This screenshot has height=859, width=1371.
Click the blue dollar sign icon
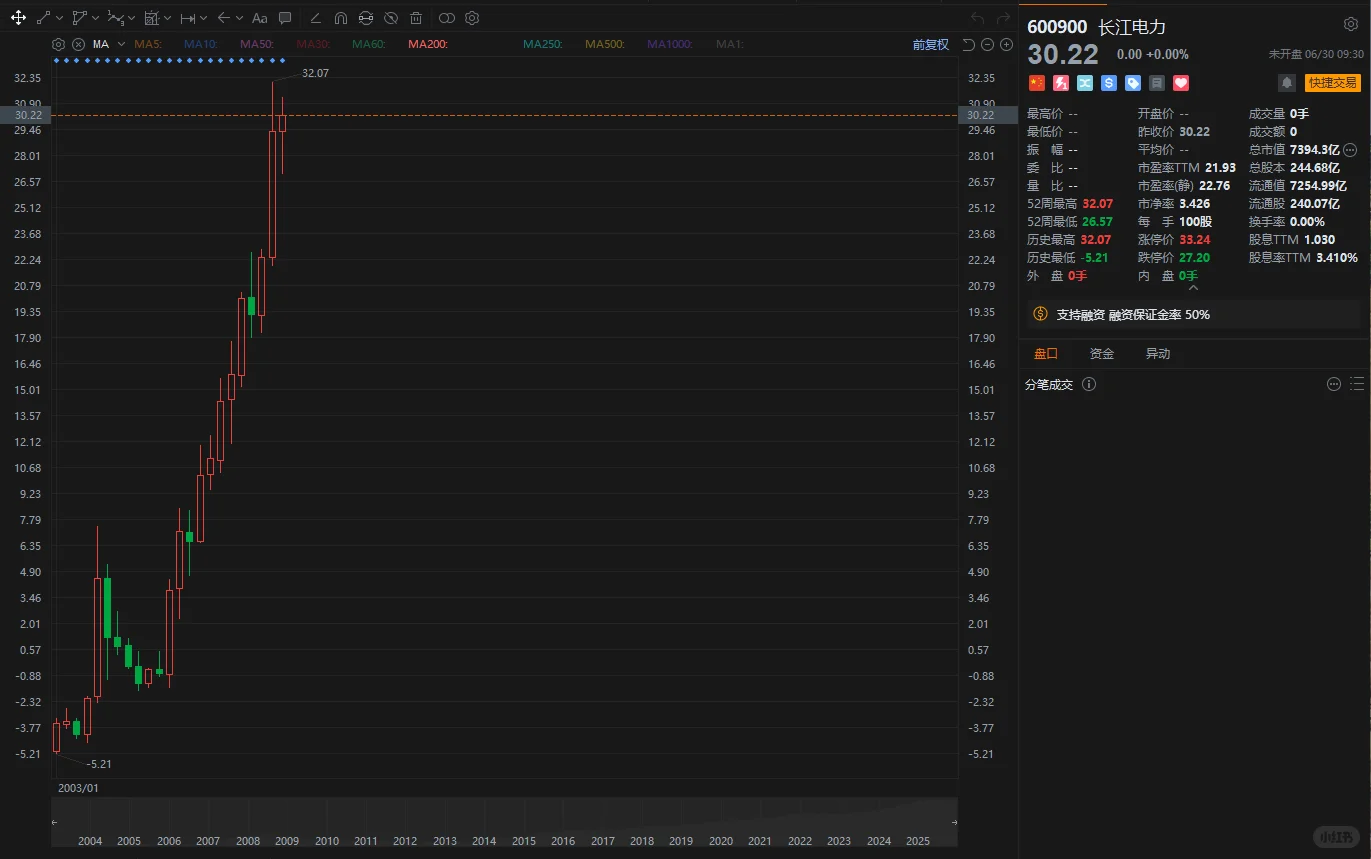[x=1108, y=83]
